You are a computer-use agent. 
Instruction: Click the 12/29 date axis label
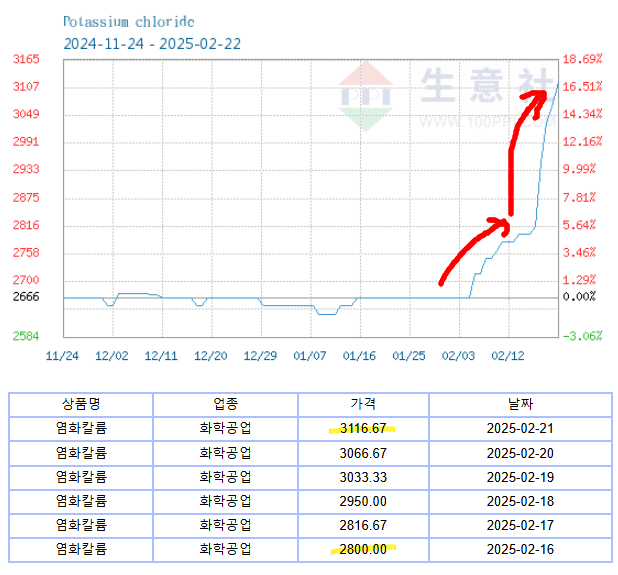click(260, 356)
